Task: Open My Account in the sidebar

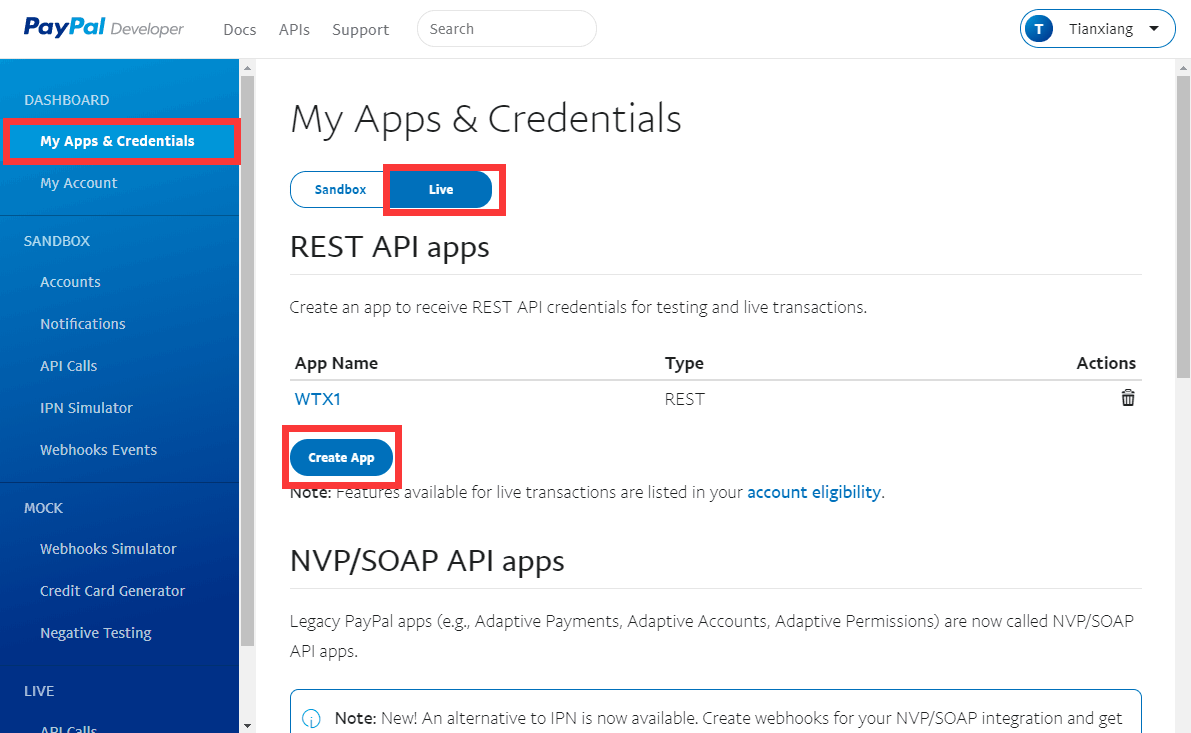Action: pos(79,183)
